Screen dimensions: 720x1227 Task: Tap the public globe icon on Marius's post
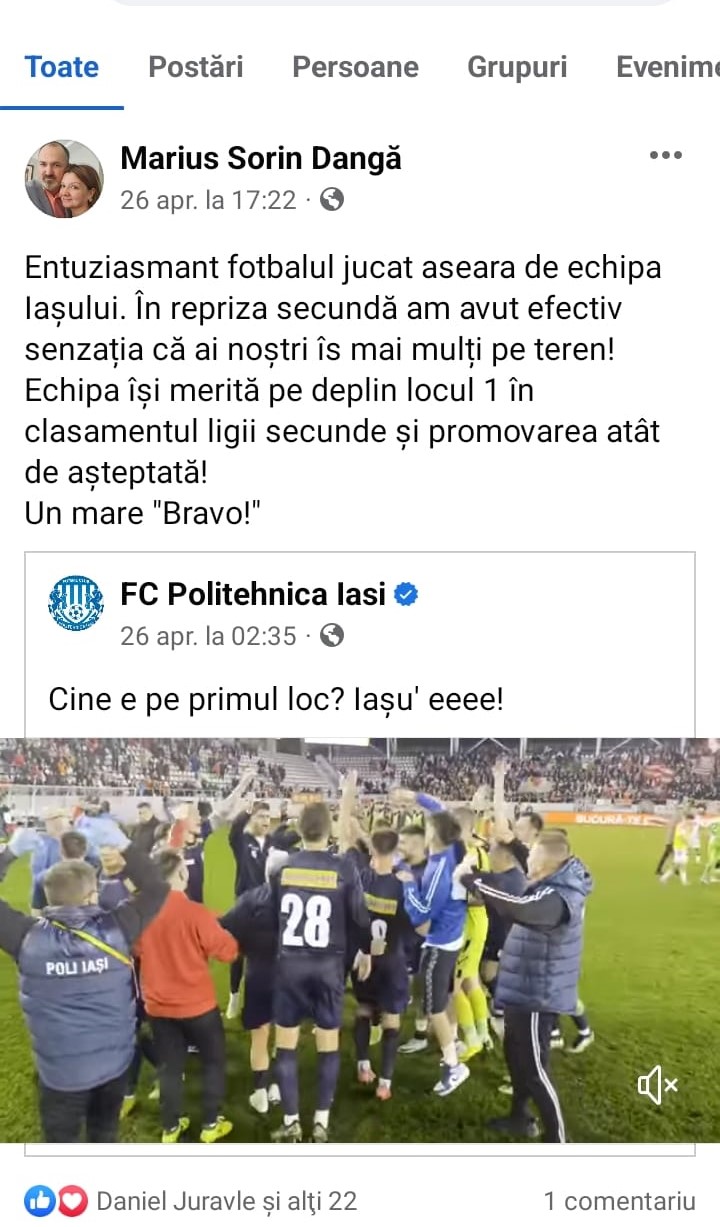(331, 199)
